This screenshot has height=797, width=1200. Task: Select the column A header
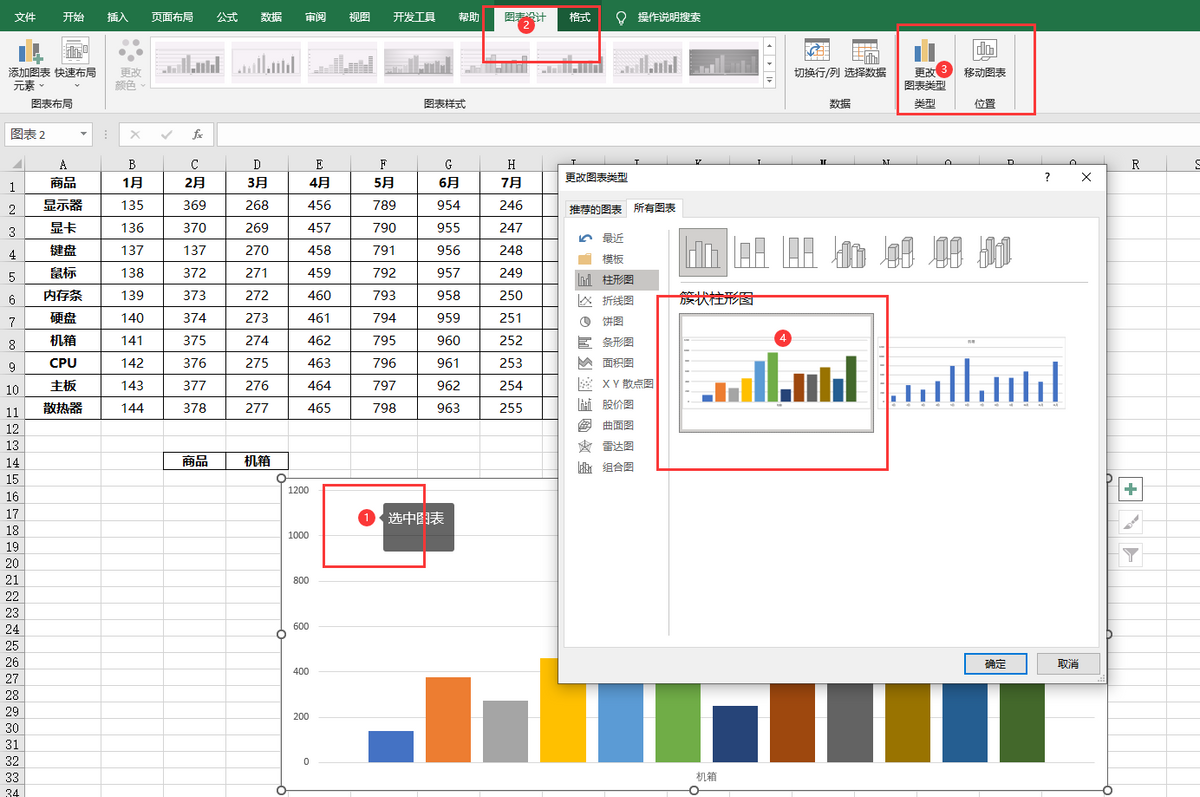click(63, 164)
